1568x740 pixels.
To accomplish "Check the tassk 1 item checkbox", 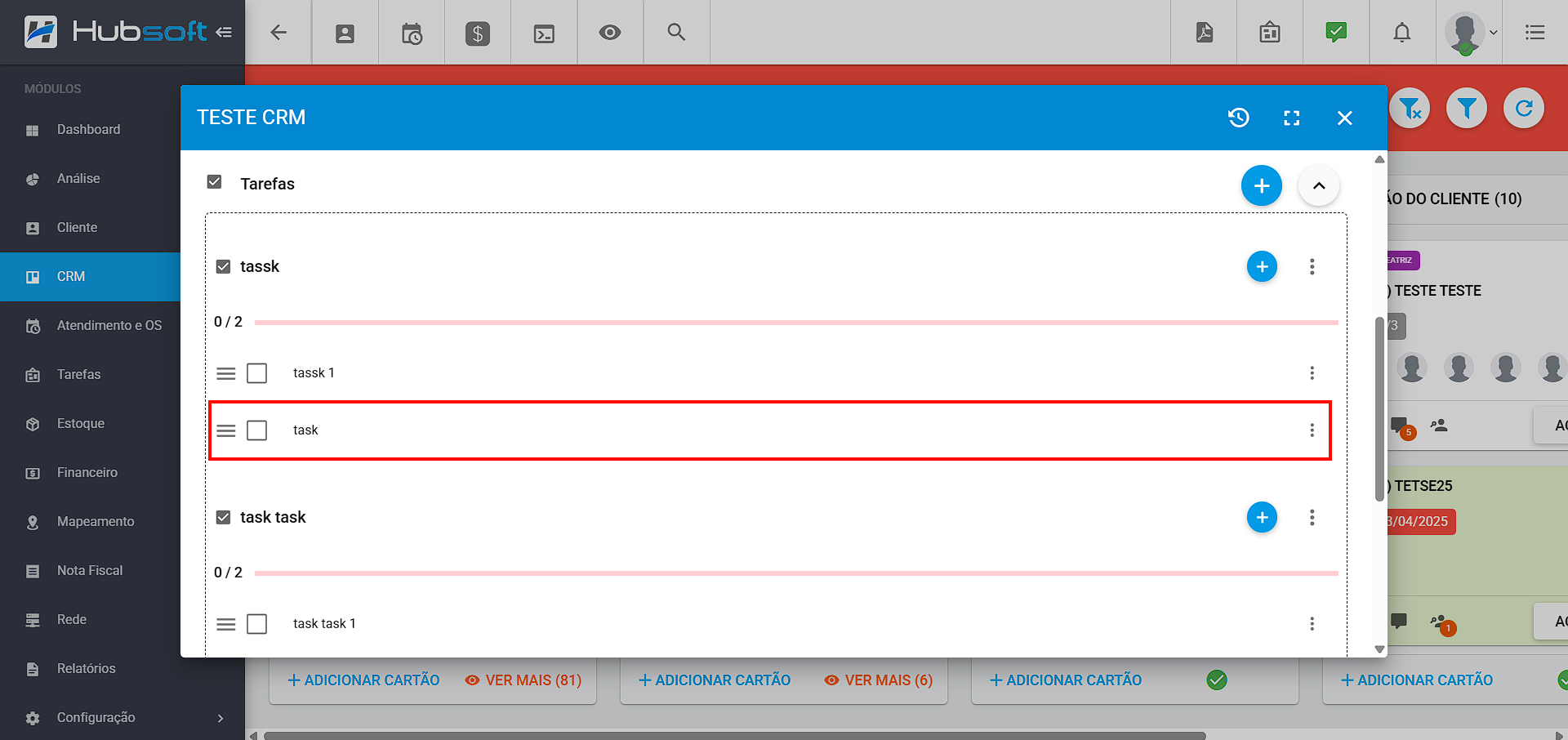I will click(x=256, y=373).
